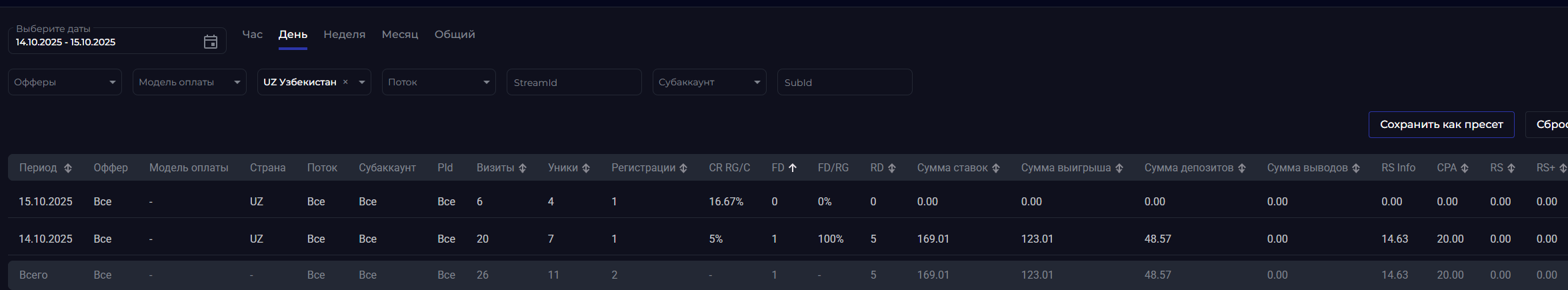The height and width of the screenshot is (290, 1568).
Task: Switch to the Неделя tab
Action: click(344, 35)
